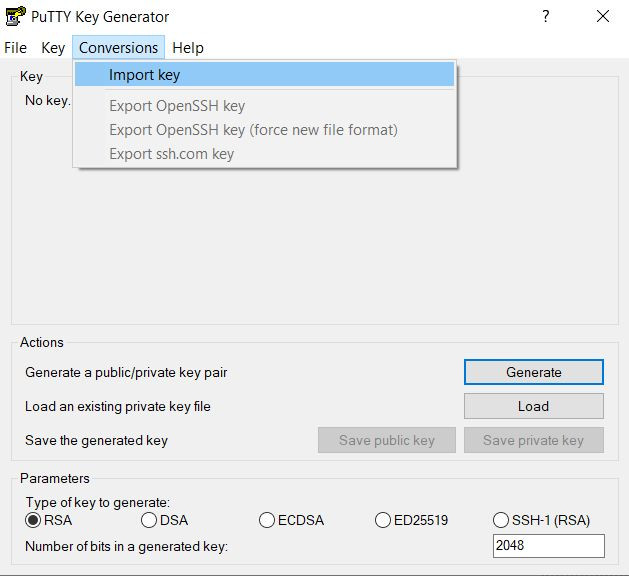This screenshot has width=629, height=576.
Task: Open the Key menu
Action: tap(53, 48)
